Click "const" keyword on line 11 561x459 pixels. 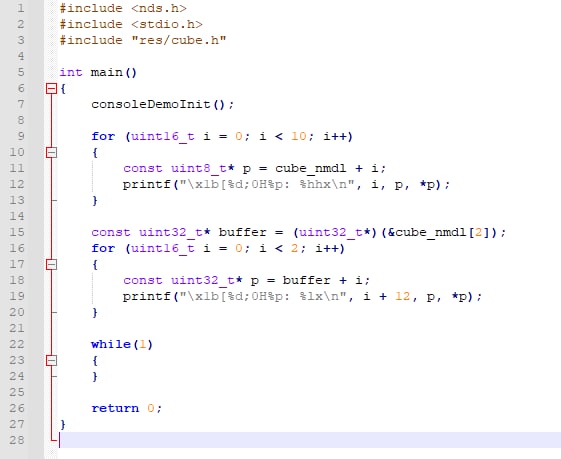coord(143,168)
